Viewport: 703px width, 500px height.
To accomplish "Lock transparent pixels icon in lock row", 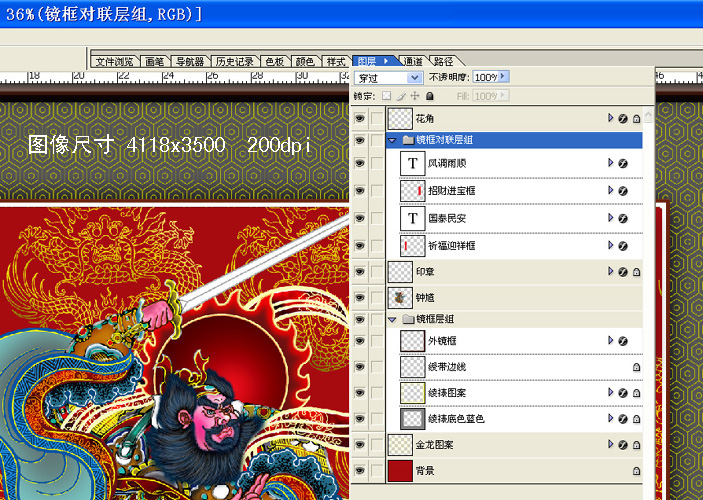I will point(386,96).
